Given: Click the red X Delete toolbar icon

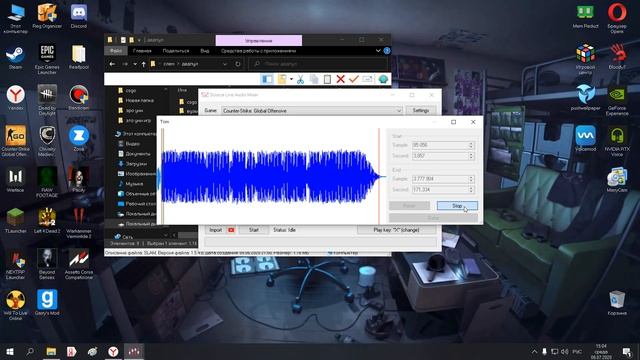Looking at the screenshot, I should pos(340,79).
